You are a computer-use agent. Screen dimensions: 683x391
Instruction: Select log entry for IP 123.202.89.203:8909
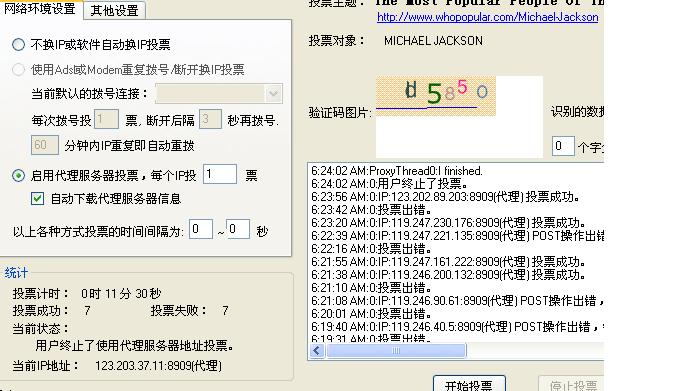pos(445,197)
